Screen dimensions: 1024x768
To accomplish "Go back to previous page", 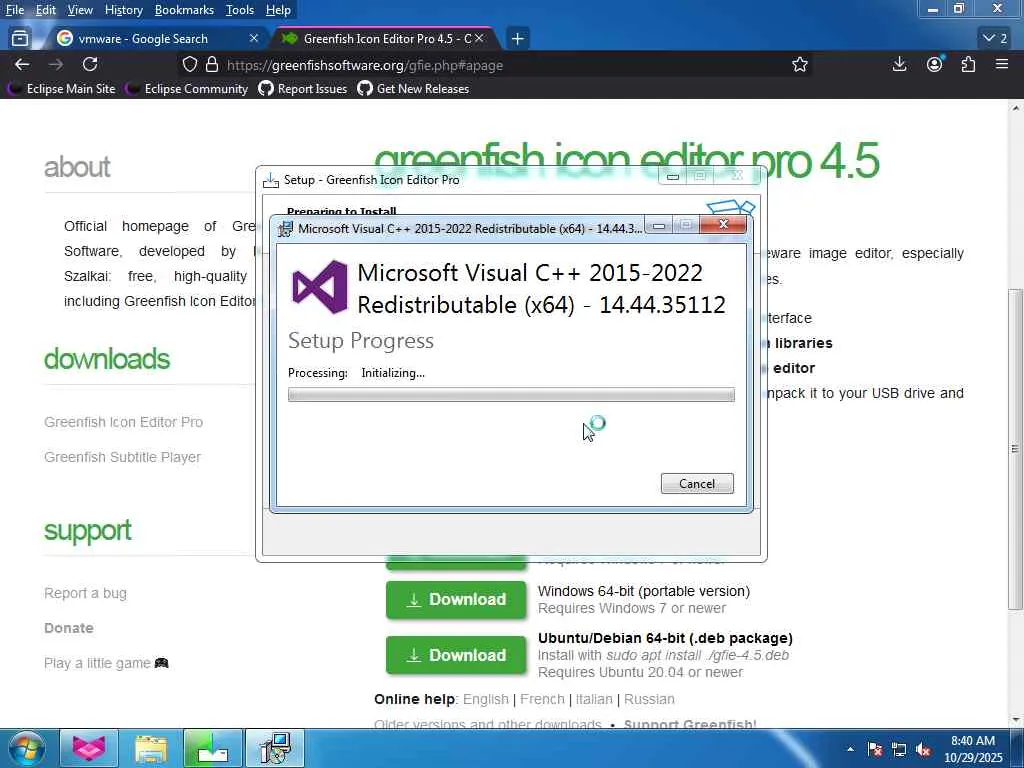I will tap(22, 65).
